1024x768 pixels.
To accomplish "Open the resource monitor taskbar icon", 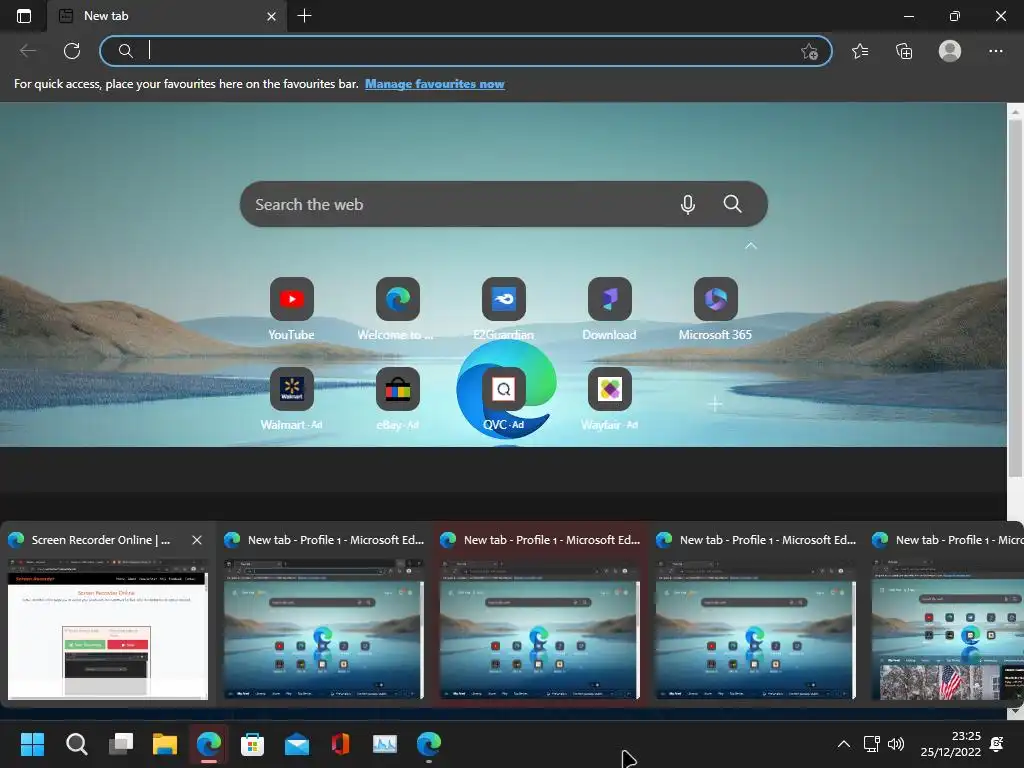I will click(385, 744).
